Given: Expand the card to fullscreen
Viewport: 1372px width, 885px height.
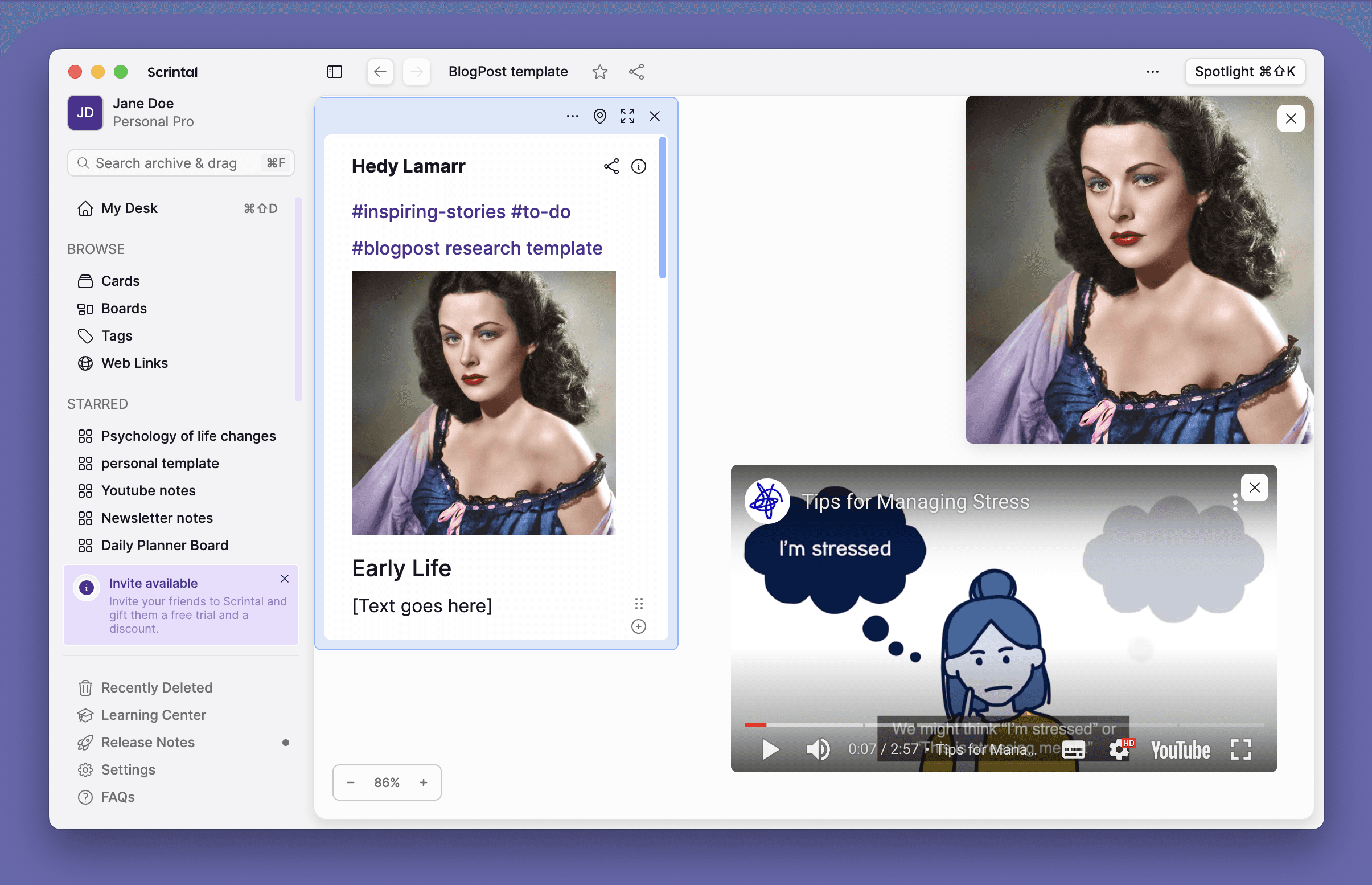Looking at the screenshot, I should pos(627,117).
